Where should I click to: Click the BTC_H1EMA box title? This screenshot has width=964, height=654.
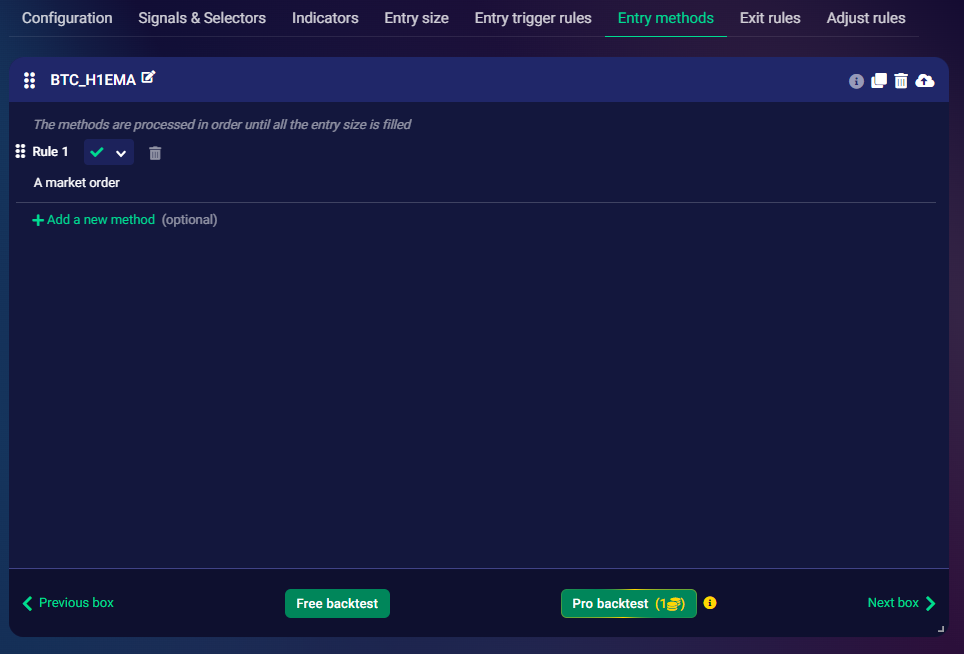(x=93, y=80)
